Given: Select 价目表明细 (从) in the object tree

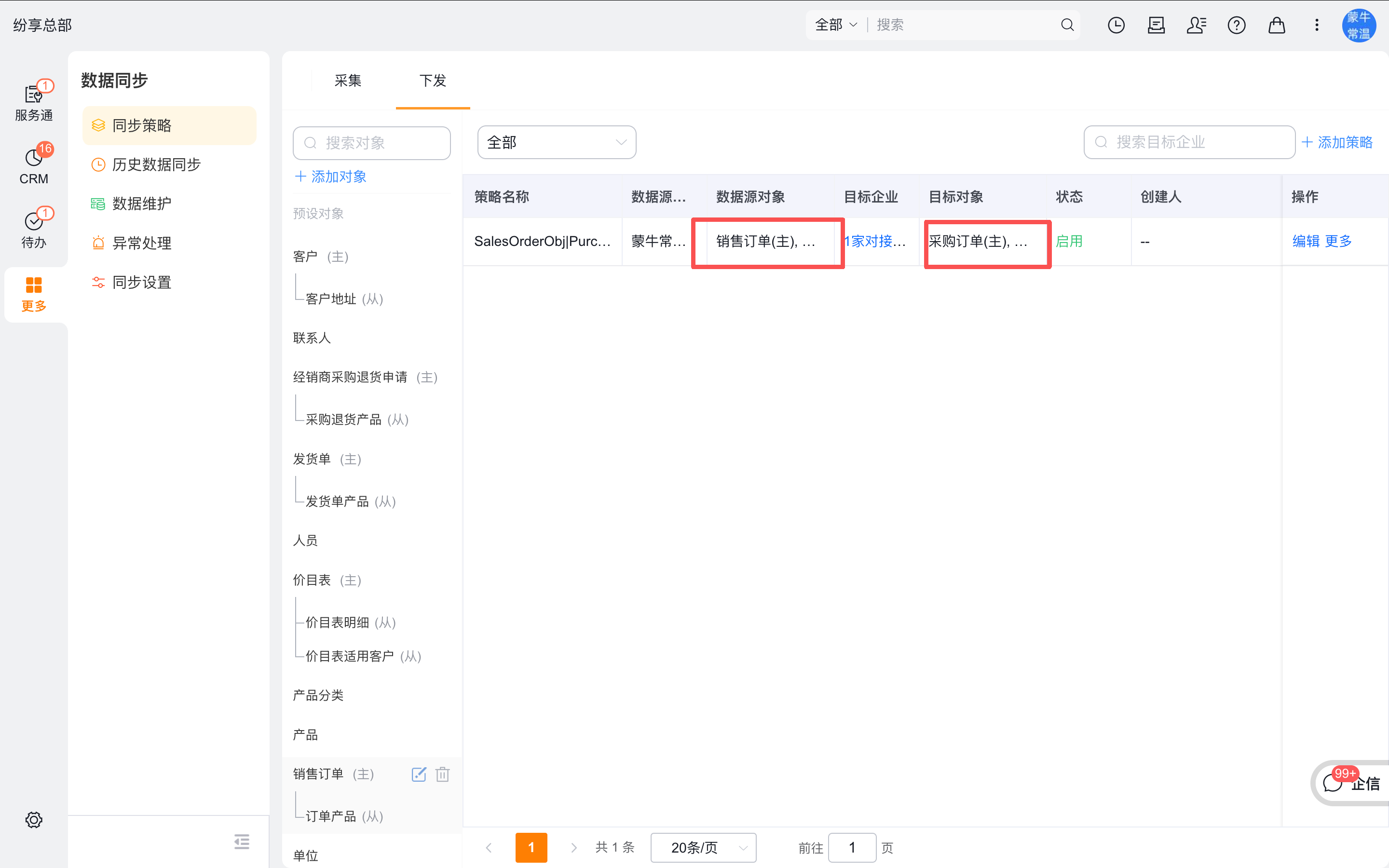Looking at the screenshot, I should [351, 622].
